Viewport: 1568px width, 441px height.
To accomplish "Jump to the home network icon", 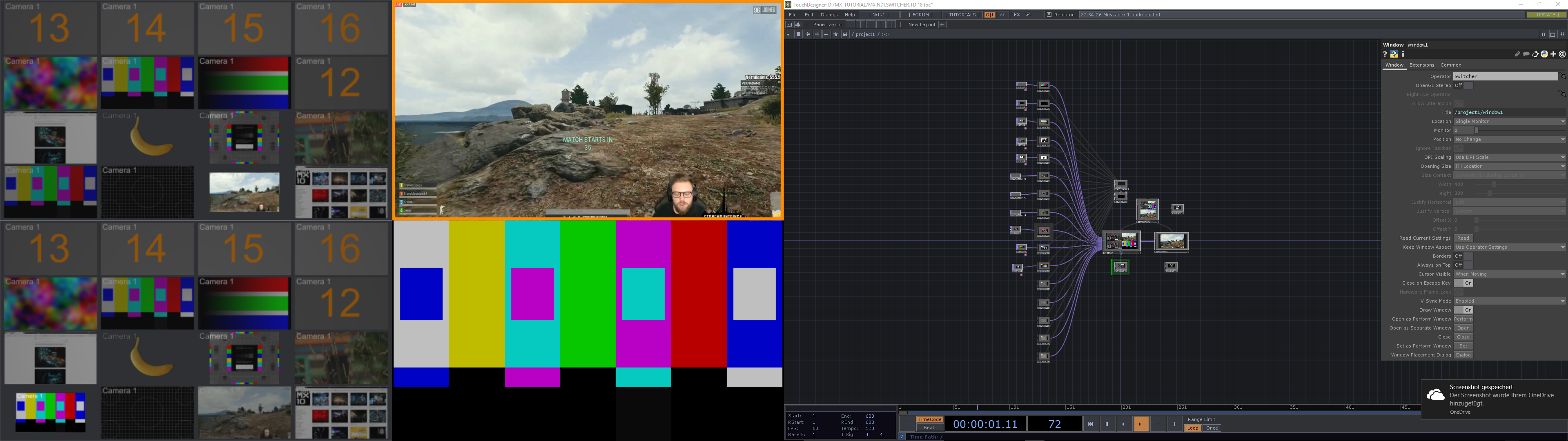I will 845,34.
